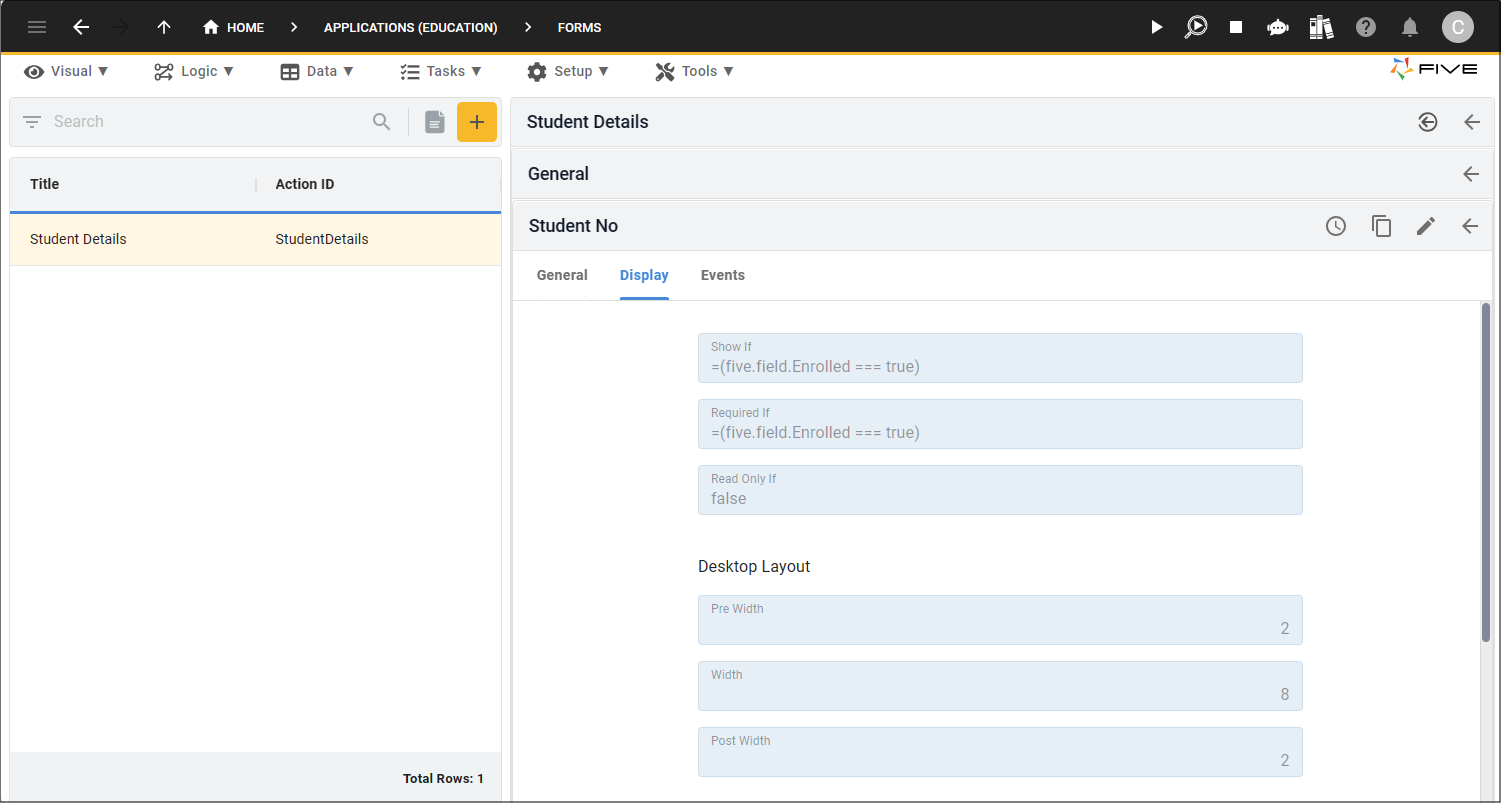This screenshot has width=1501, height=803.
Task: Expand the Tools menu
Action: tap(695, 71)
